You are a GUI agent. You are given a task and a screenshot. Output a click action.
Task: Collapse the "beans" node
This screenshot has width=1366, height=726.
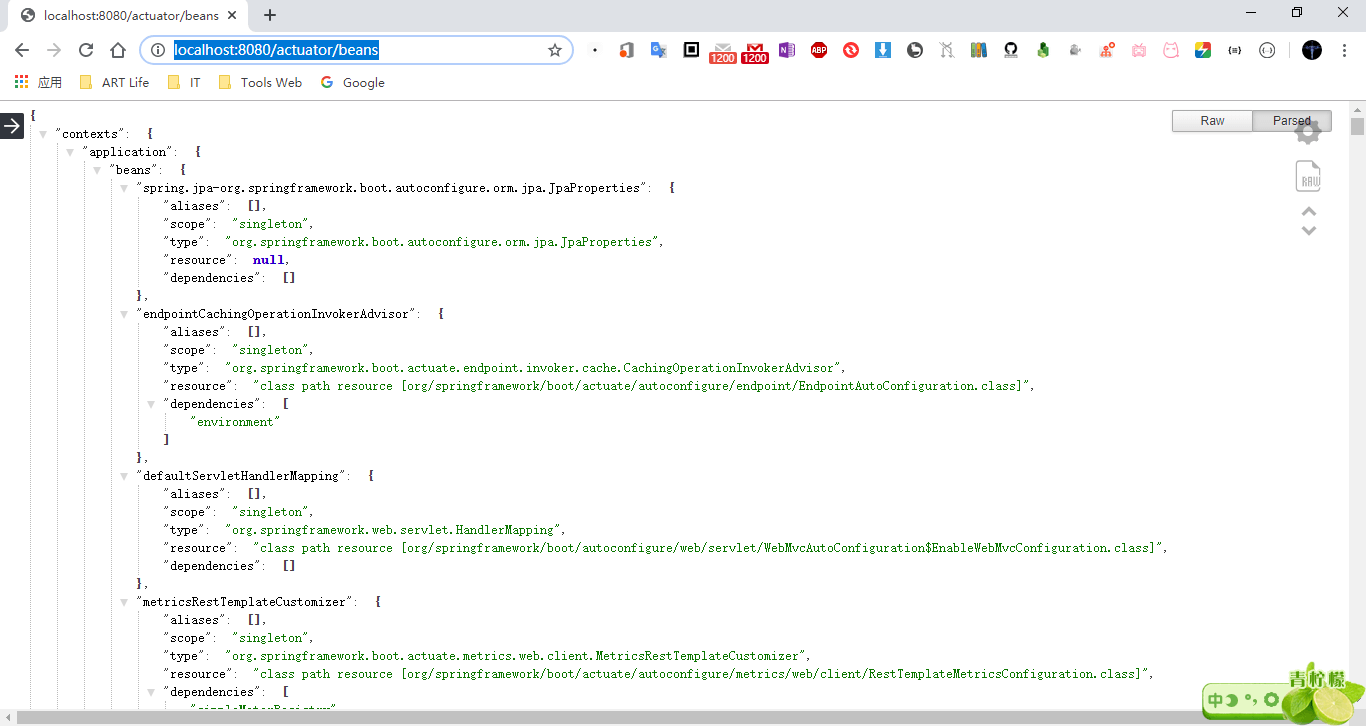click(x=98, y=170)
